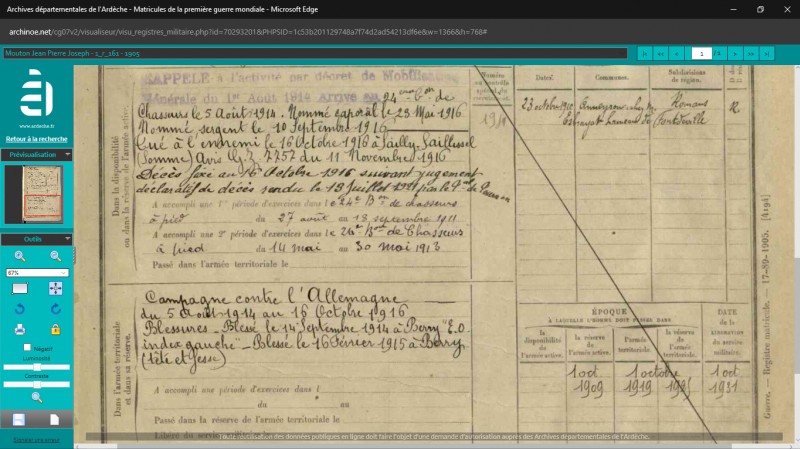Viewport: 800px width, 449px height.
Task: Save the image with the floppy icon
Action: (18, 419)
